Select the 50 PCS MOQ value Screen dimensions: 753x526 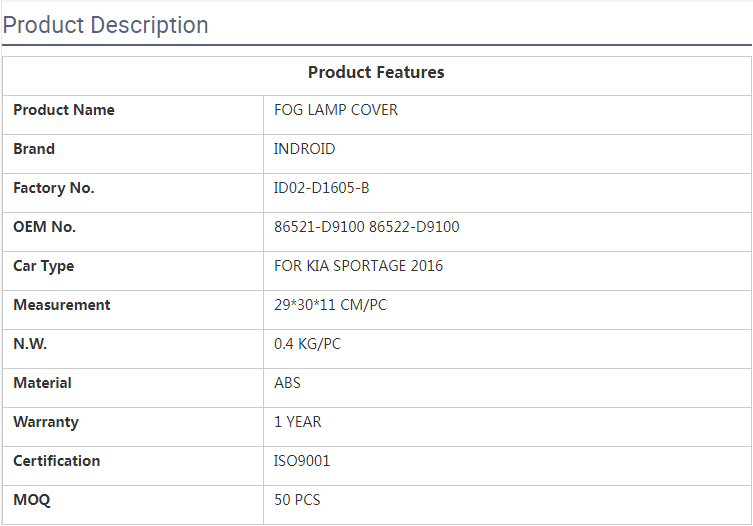[298, 500]
